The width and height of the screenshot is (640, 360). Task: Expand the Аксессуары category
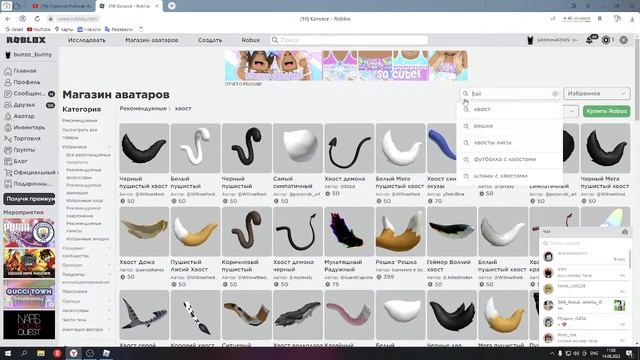(x=109, y=311)
